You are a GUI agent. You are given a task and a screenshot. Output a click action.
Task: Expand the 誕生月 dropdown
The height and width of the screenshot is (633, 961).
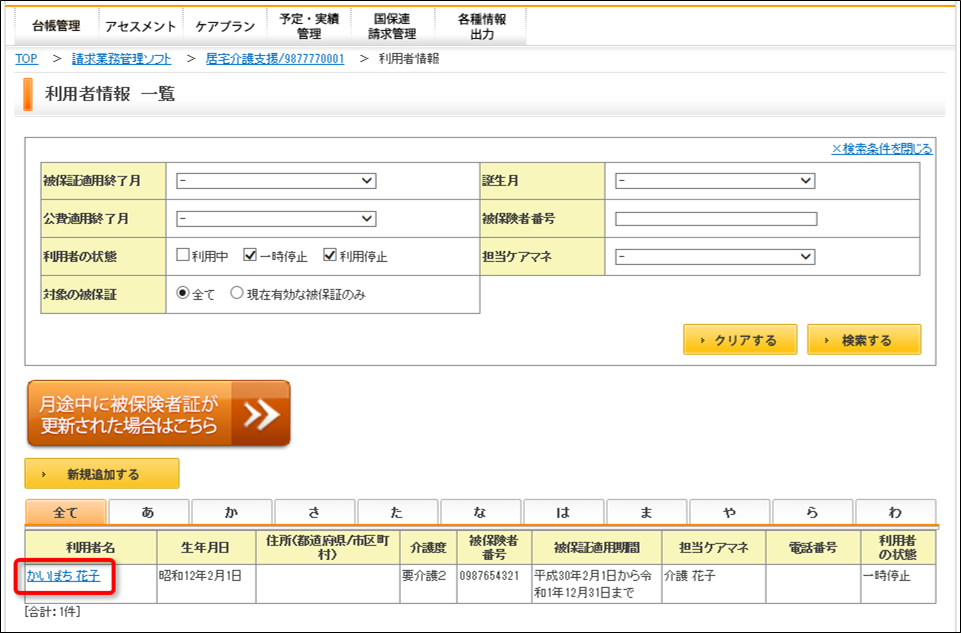715,181
